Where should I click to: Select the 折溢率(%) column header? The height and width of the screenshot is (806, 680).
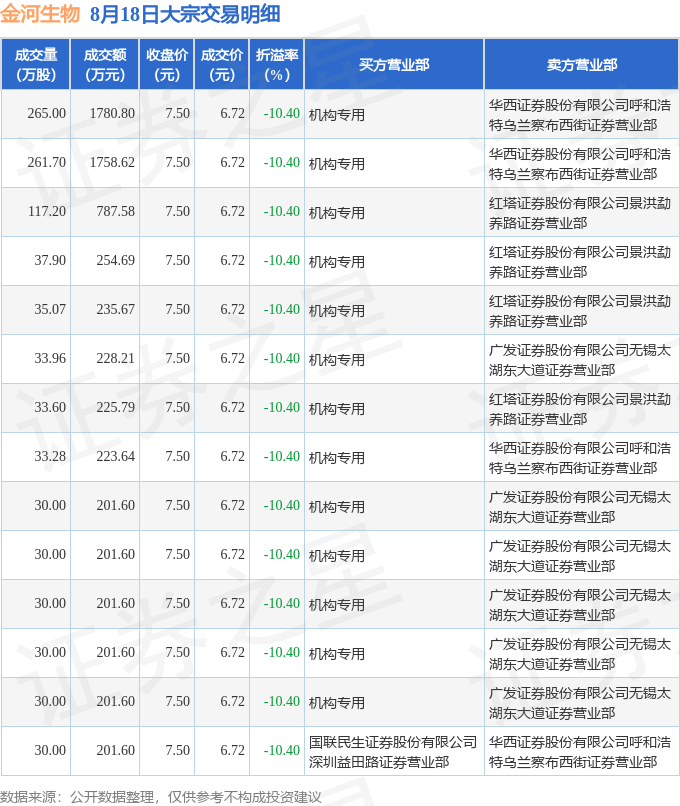[x=277, y=65]
